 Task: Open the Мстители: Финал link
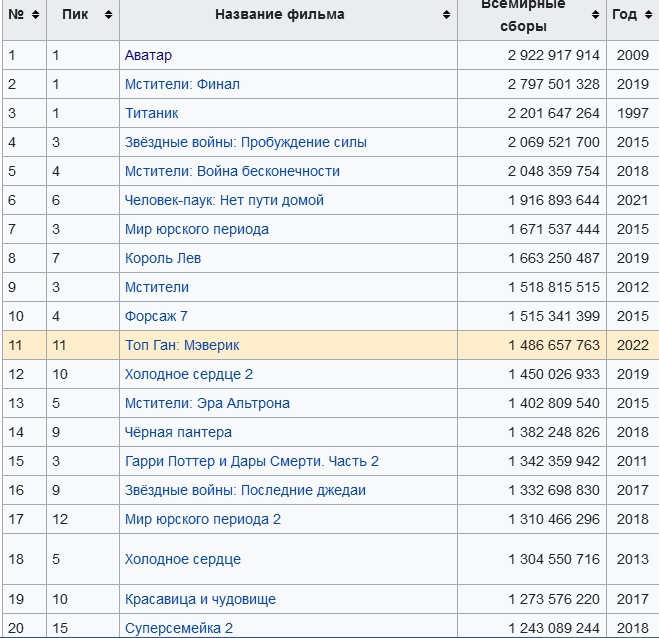(x=182, y=84)
